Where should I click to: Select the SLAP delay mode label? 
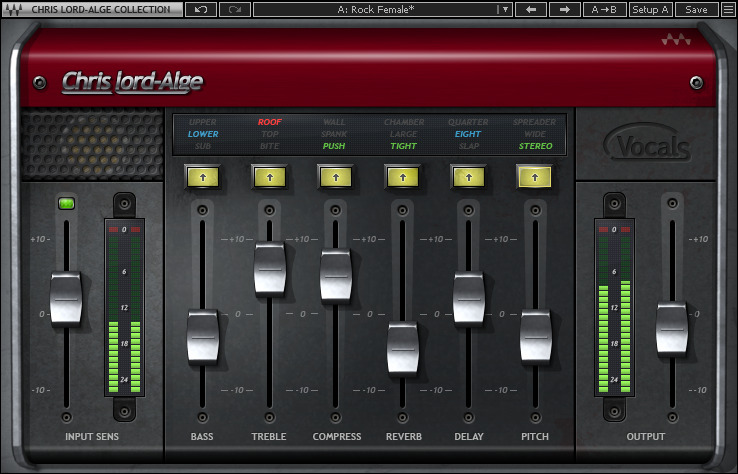(x=469, y=146)
